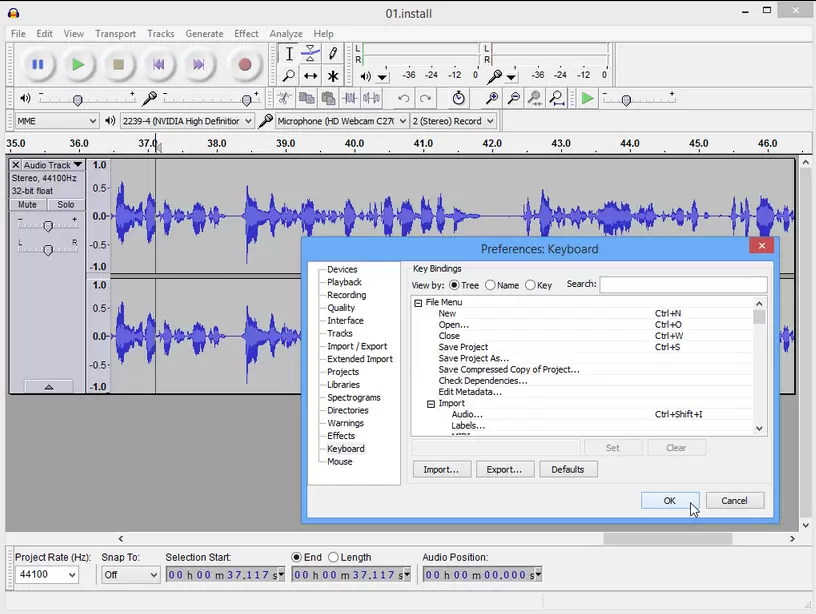Close the Audio Track with X
This screenshot has height=614, width=816.
(16, 165)
